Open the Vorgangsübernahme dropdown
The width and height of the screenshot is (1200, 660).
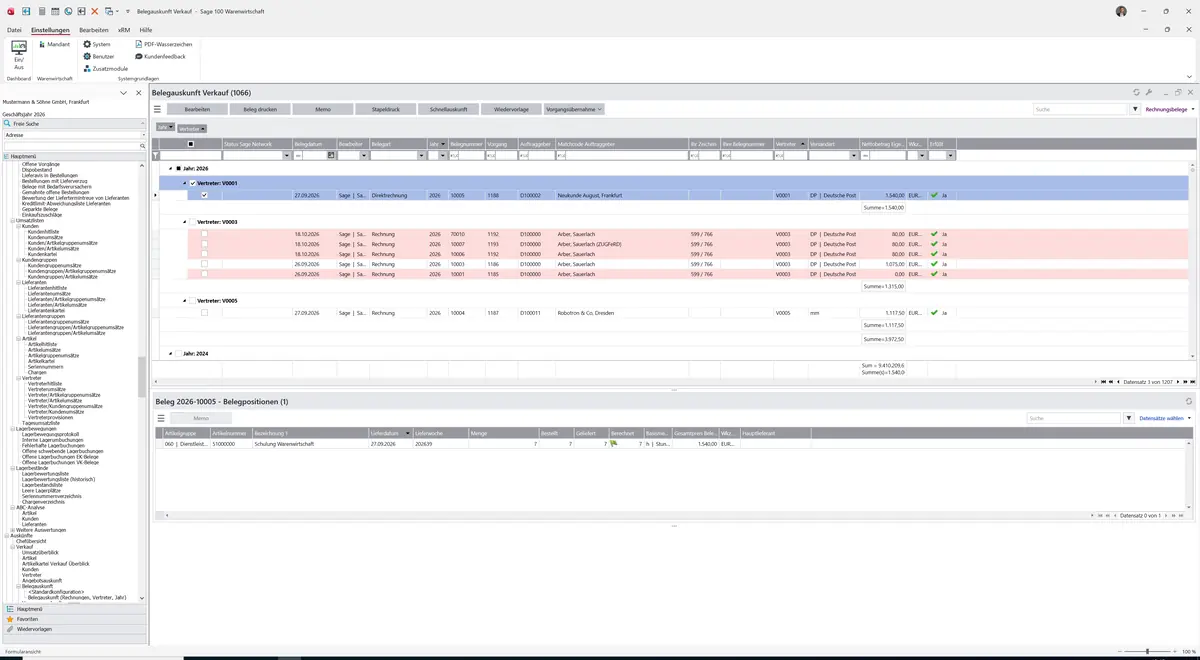(x=574, y=109)
